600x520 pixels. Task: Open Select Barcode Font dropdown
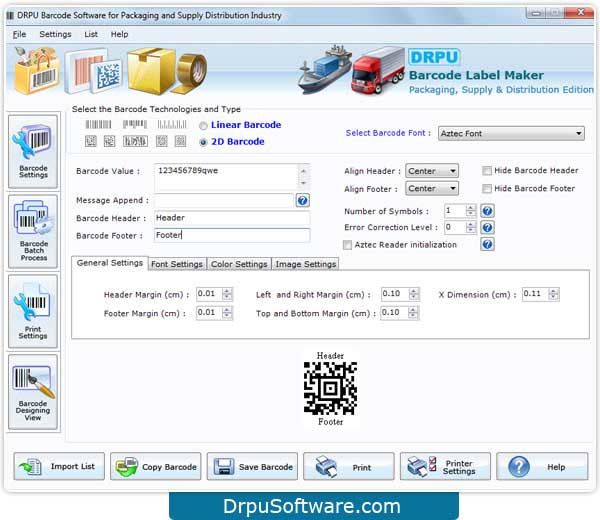click(x=511, y=134)
